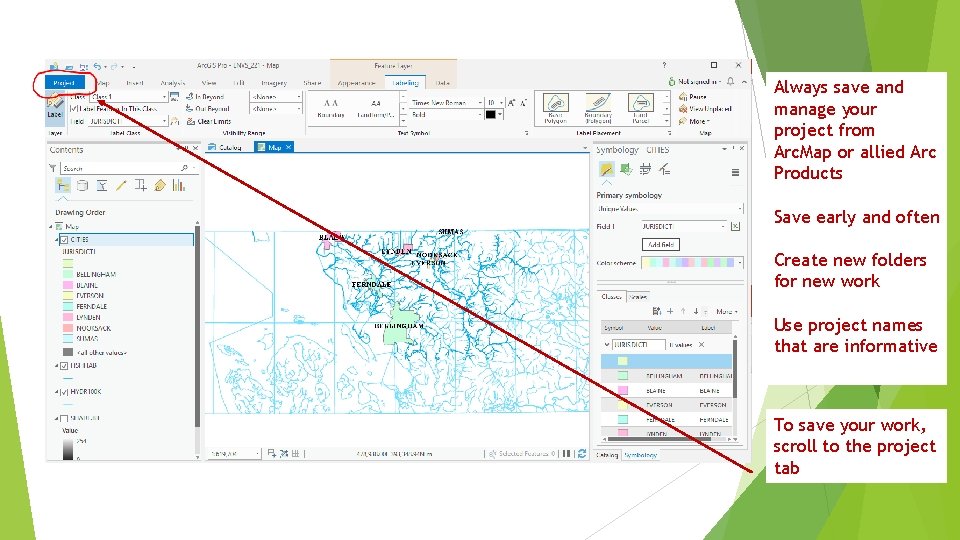Click Pause labeling button
Viewport: 960px width, 540px height.
click(x=692, y=97)
